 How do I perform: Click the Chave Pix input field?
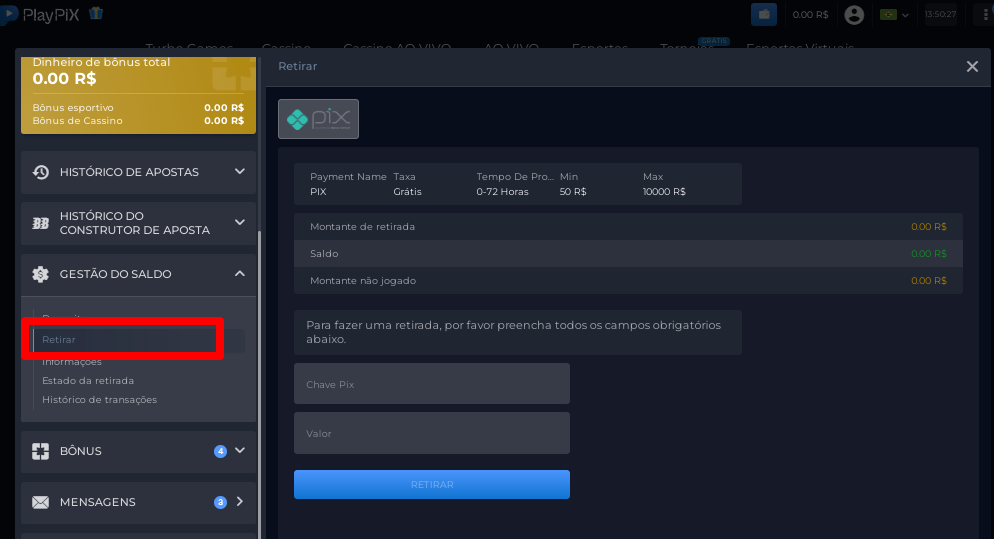[431, 384]
